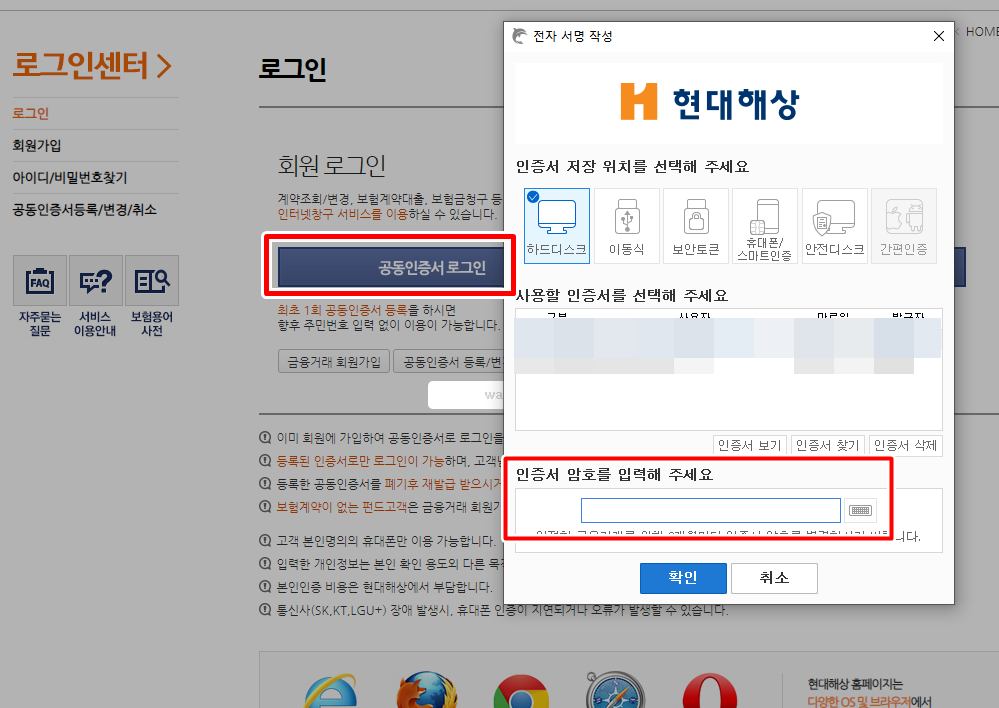Image resolution: width=999 pixels, height=708 pixels.
Task: Choose 안전디스크 storage option
Action: point(835,226)
